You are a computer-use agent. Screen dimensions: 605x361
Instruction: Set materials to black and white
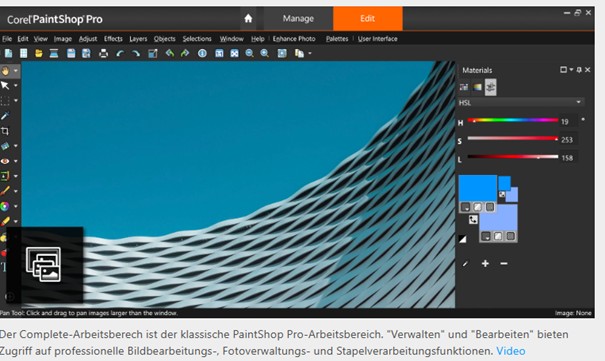463,239
